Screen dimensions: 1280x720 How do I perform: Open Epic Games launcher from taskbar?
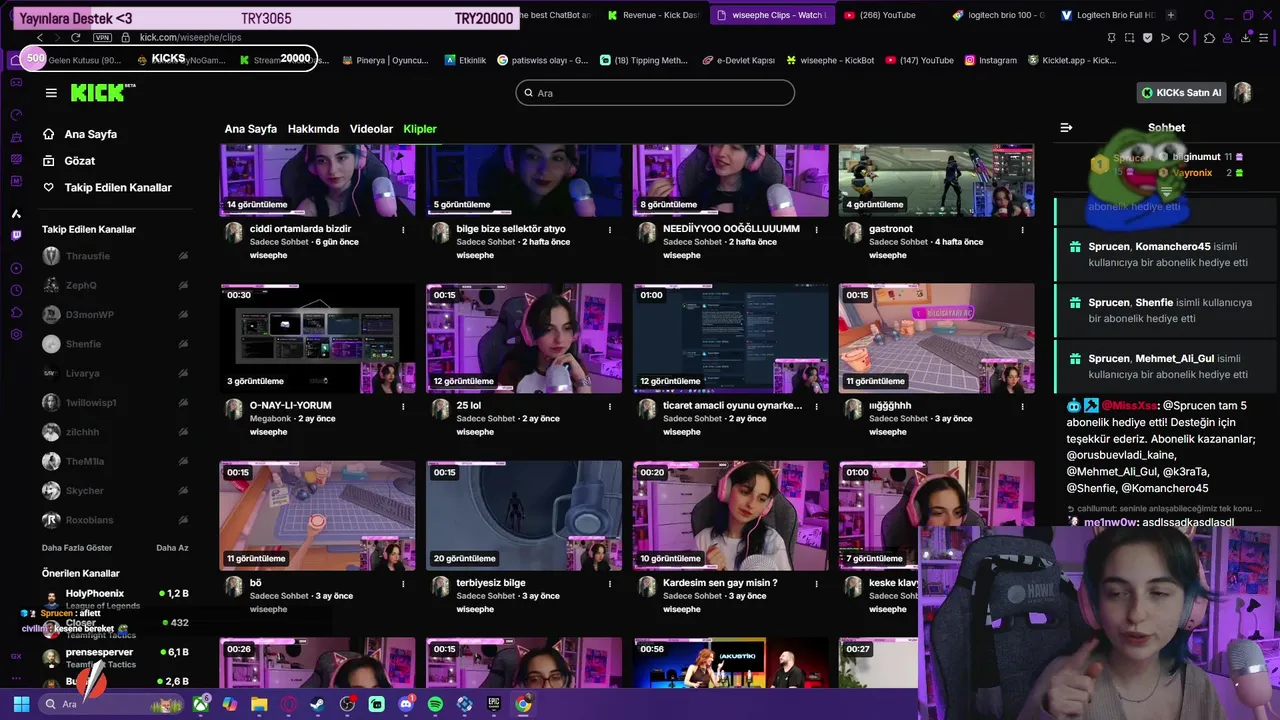(494, 704)
